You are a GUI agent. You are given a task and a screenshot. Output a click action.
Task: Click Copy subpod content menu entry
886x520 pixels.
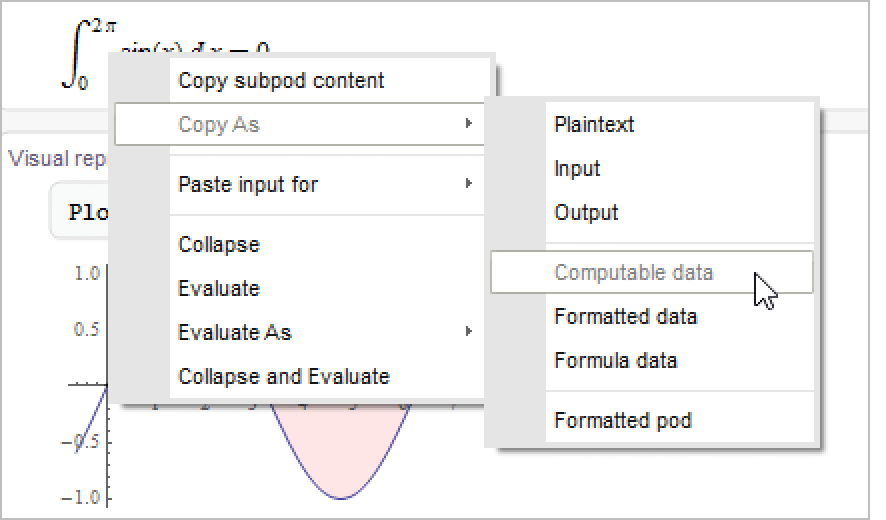click(x=281, y=81)
